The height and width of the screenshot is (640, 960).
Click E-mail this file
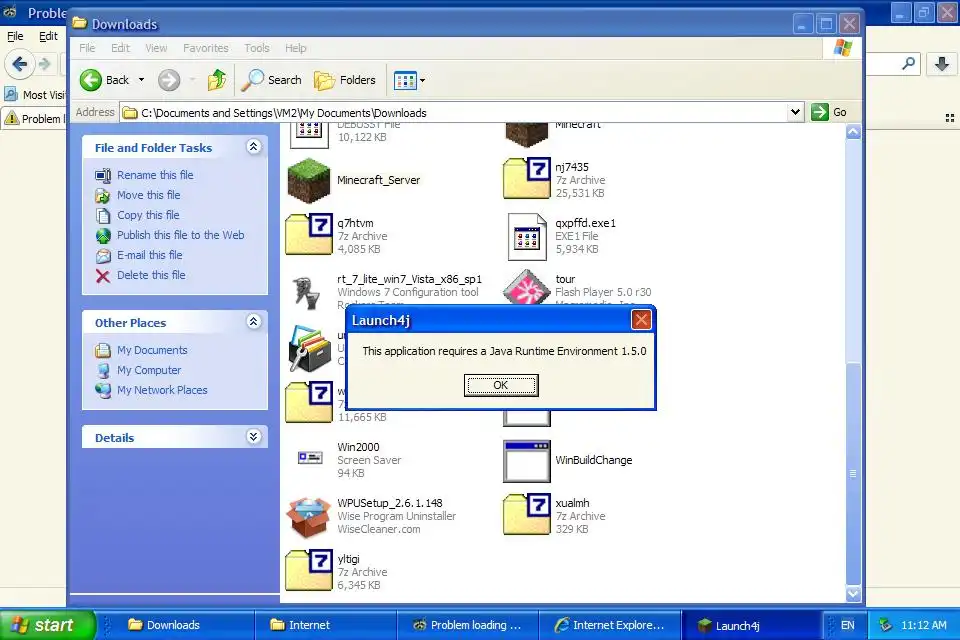[149, 255]
